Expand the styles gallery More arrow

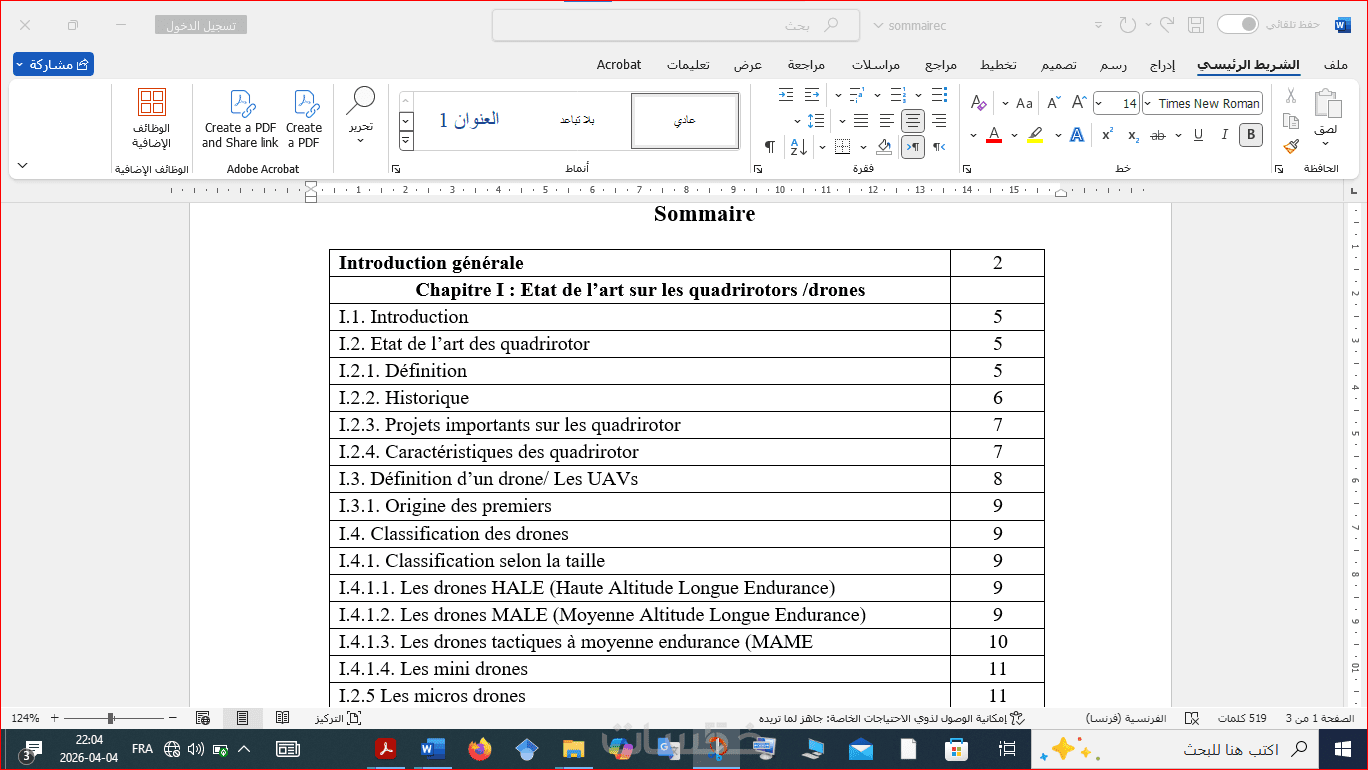pyautogui.click(x=406, y=142)
